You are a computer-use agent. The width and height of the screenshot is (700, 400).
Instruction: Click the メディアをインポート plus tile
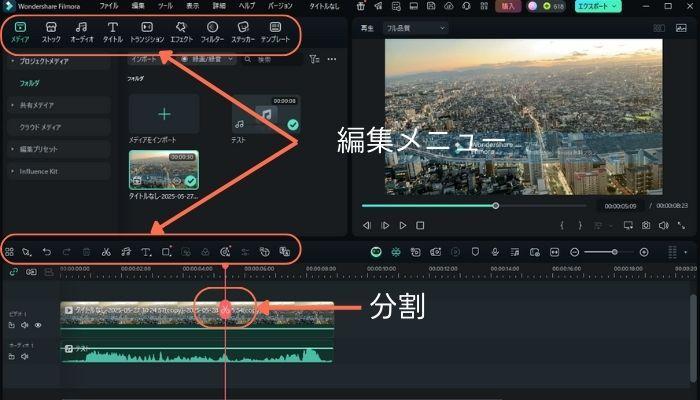click(x=164, y=114)
